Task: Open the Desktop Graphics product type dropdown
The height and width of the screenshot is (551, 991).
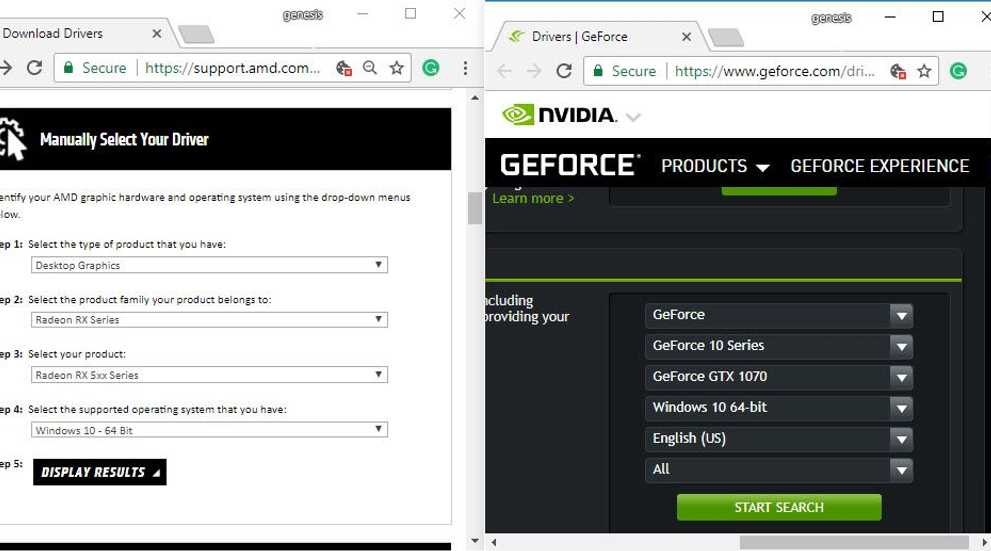Action: point(209,265)
